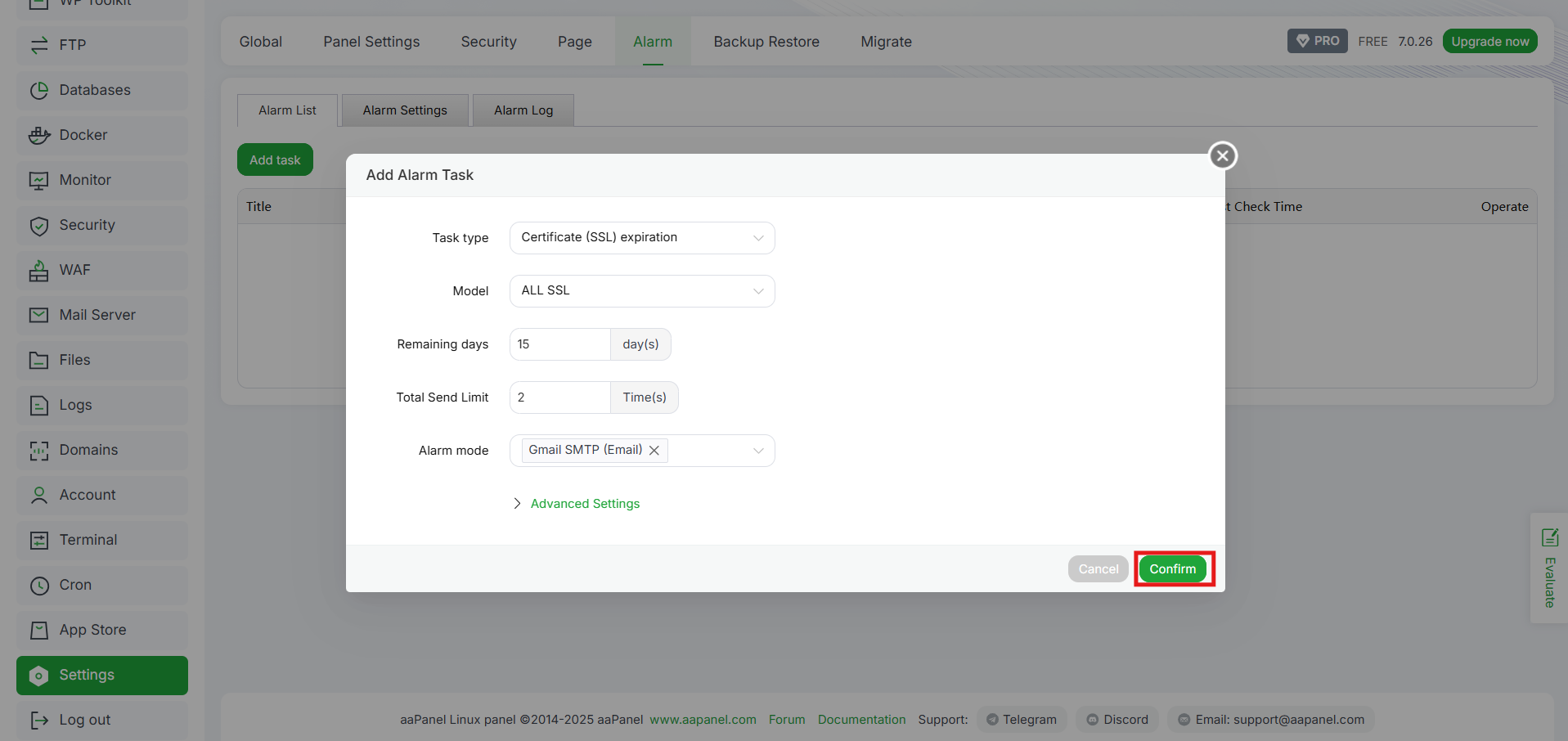
Task: Click the Title column header
Action: point(258,207)
